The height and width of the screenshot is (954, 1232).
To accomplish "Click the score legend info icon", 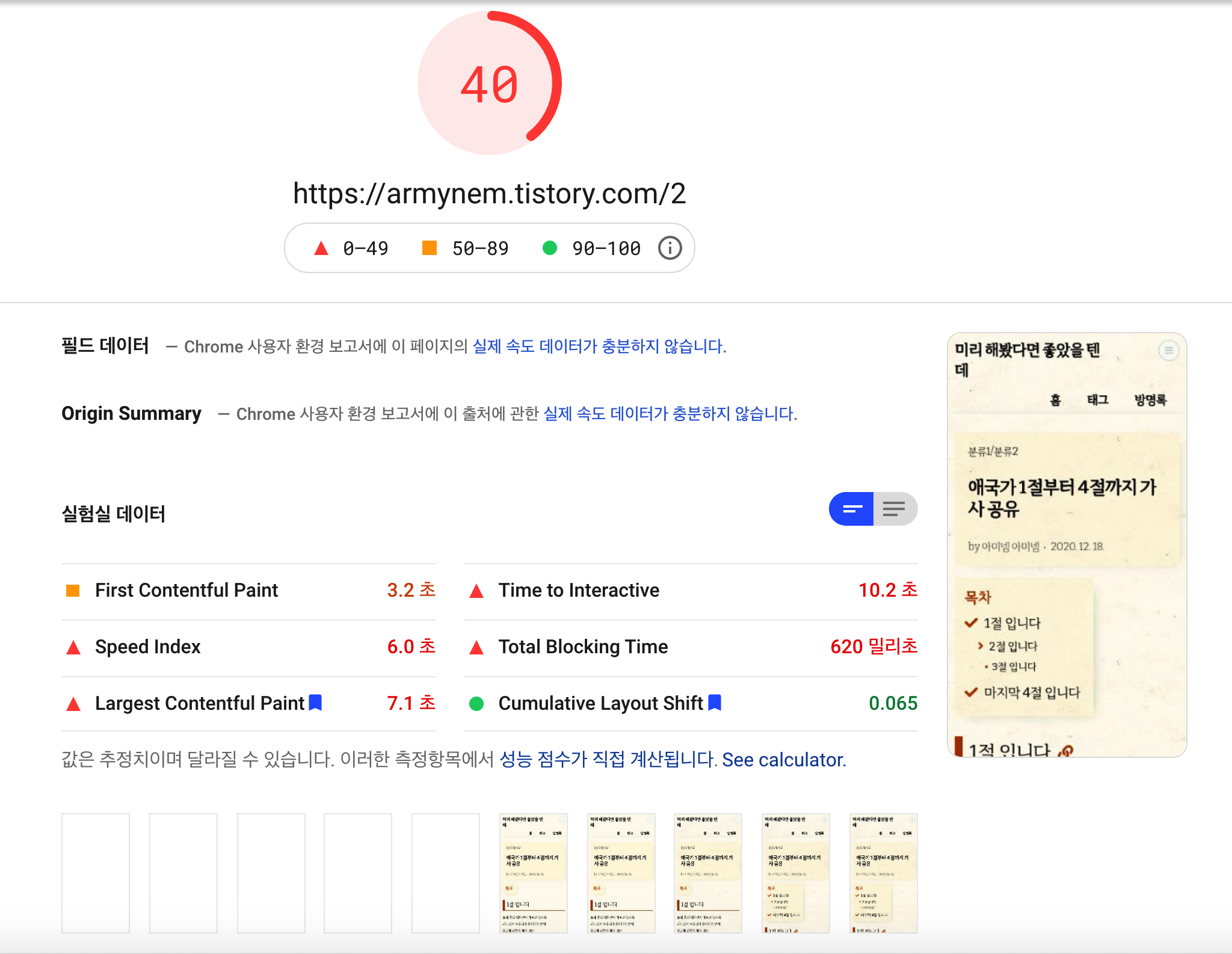I will pyautogui.click(x=670, y=248).
